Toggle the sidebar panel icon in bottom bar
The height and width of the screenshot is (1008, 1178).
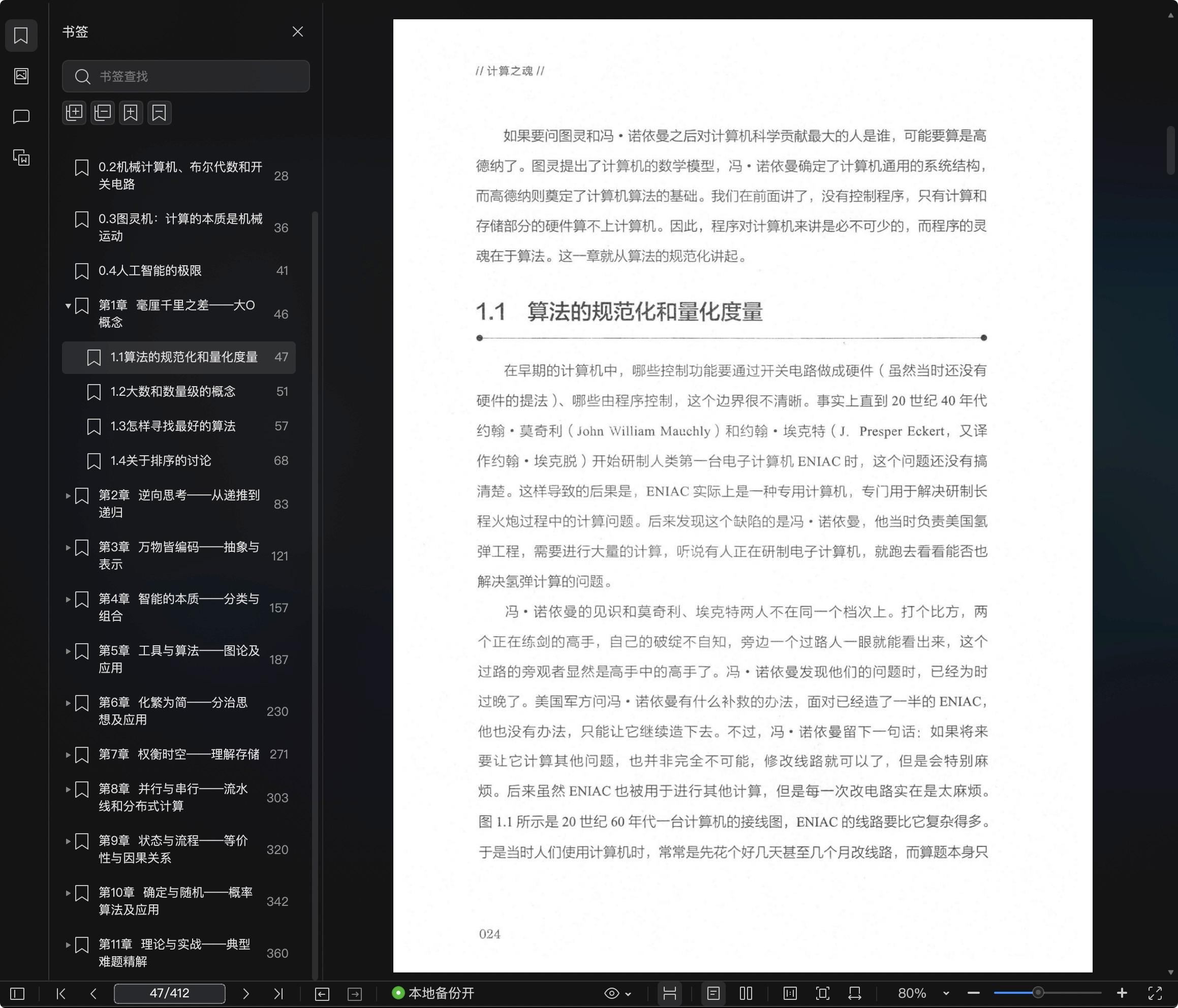click(18, 993)
